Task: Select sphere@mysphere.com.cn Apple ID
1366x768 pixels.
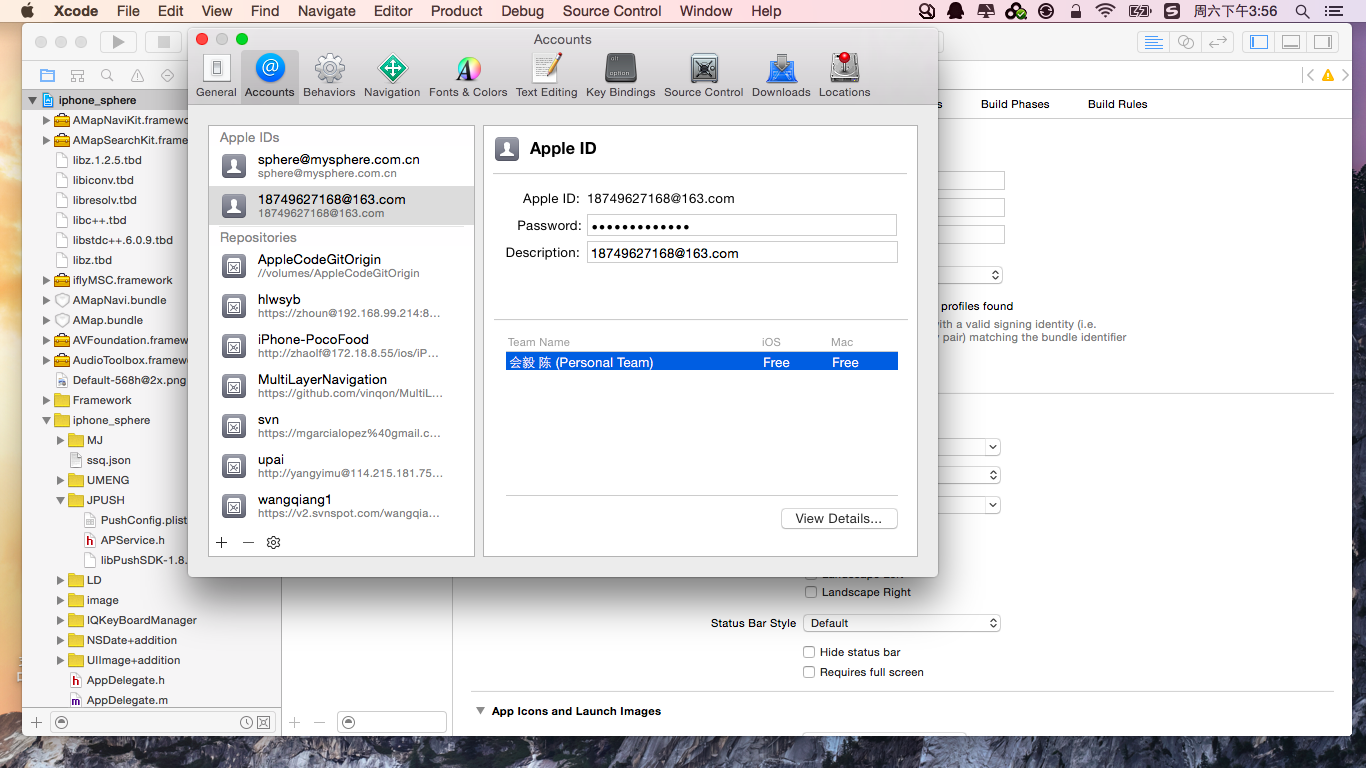Action: (x=341, y=165)
